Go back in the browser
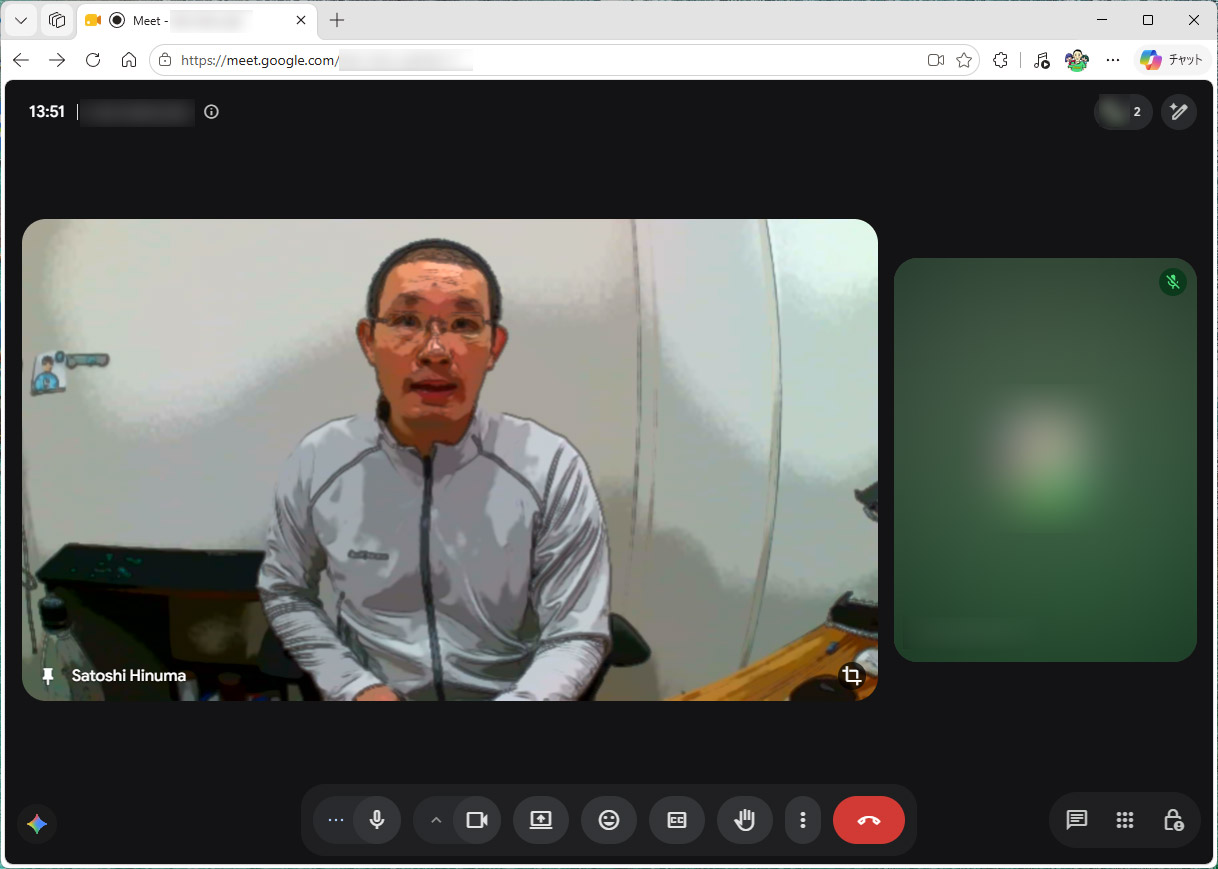The height and width of the screenshot is (869, 1218). point(21,60)
